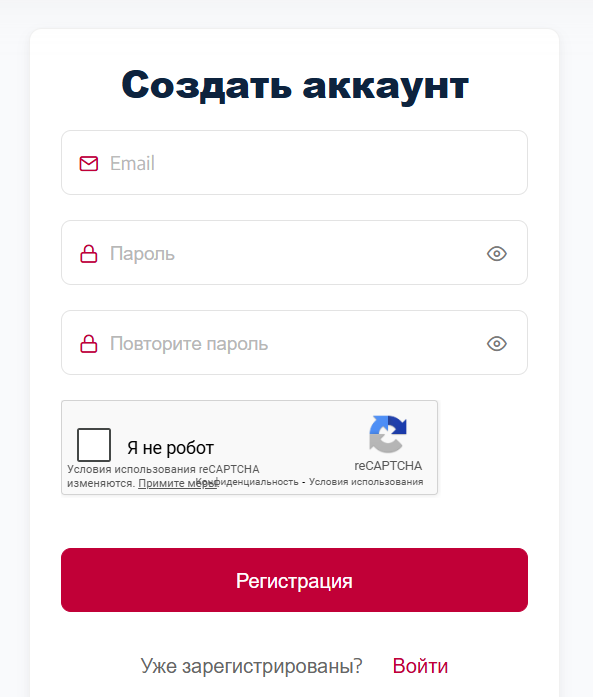Click the reCAPTCHA text under the logo
The image size is (593, 697).
pos(388,466)
